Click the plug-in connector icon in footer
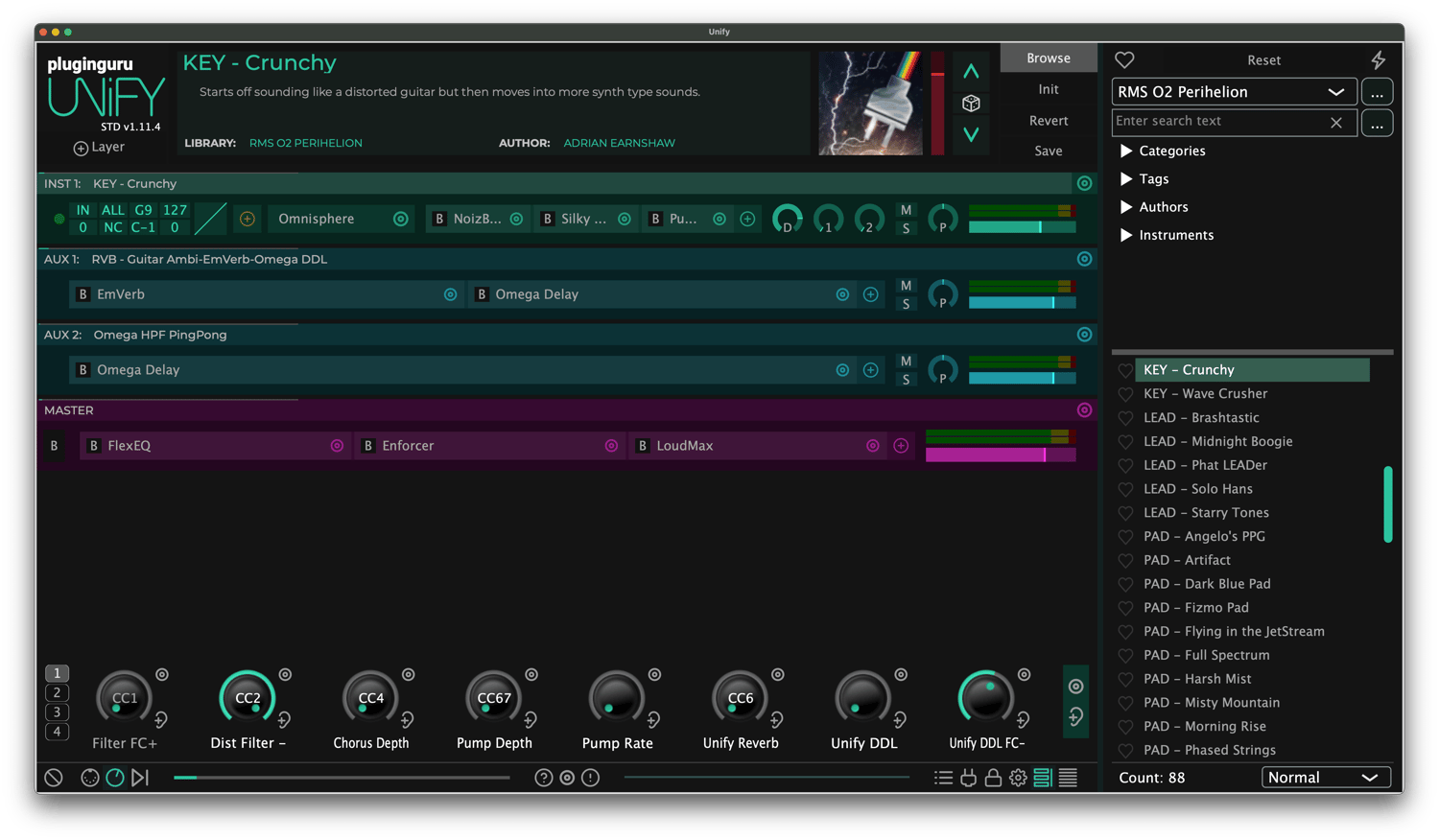The width and height of the screenshot is (1439, 840). 969,778
